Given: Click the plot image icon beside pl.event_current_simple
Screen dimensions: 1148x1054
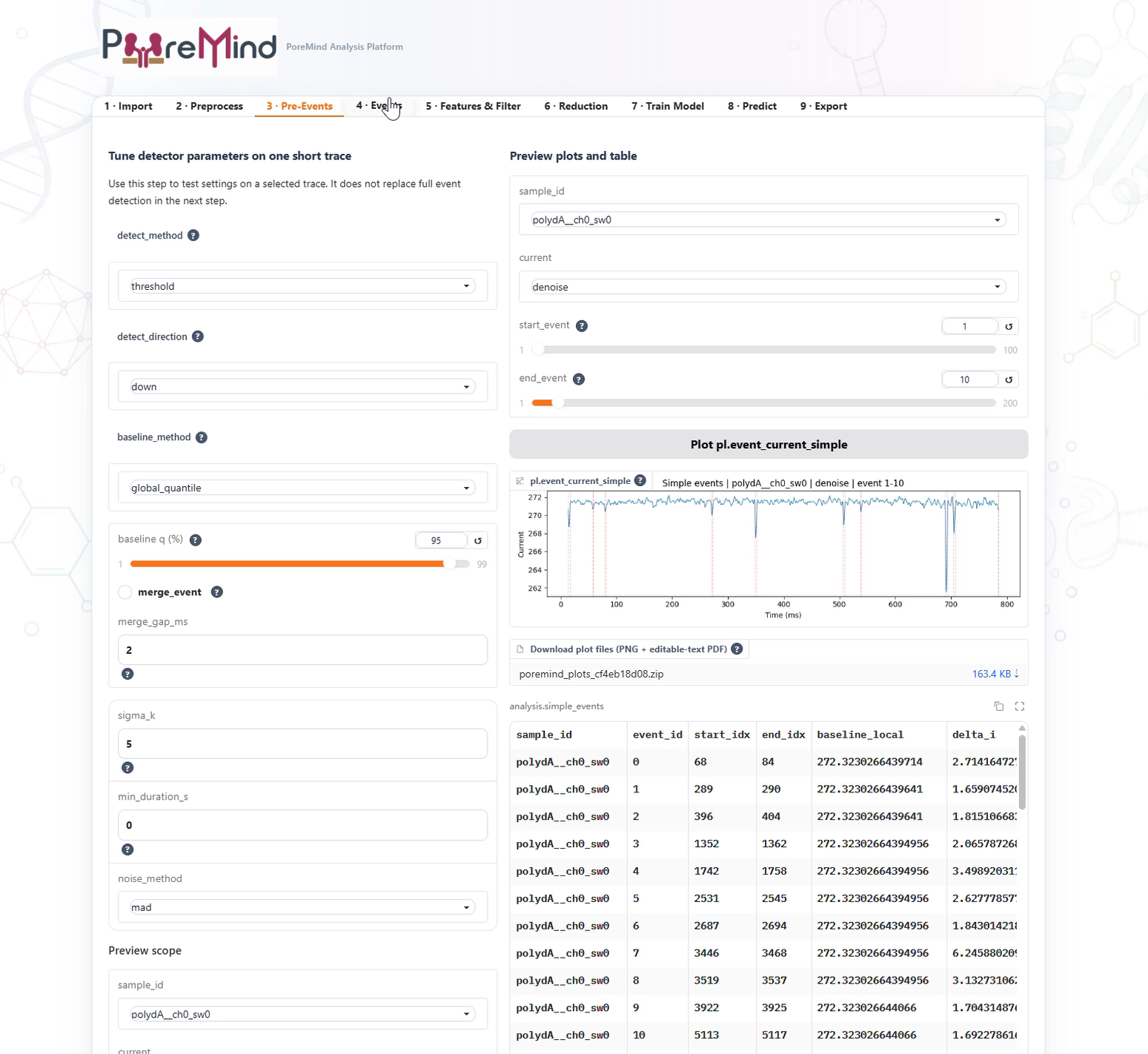Looking at the screenshot, I should point(520,481).
